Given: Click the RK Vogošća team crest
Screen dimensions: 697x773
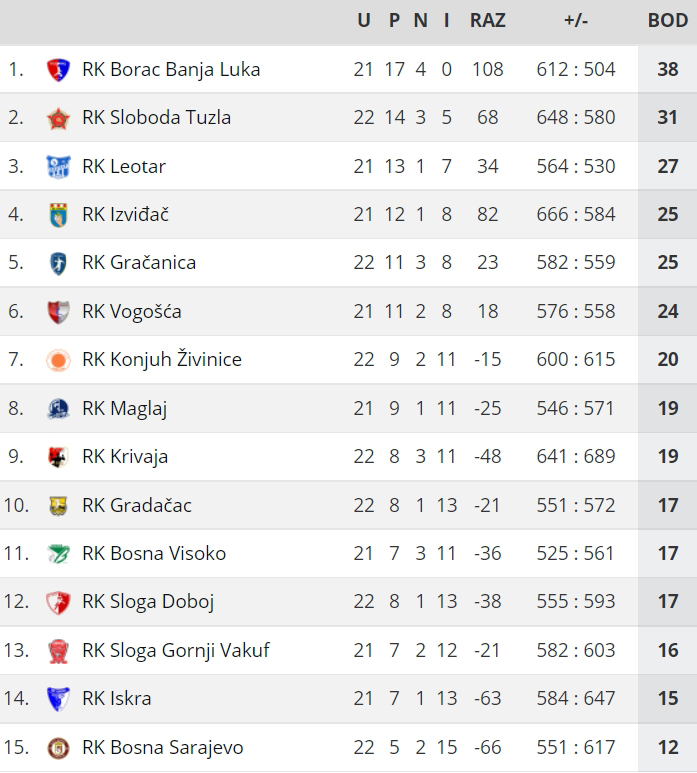Looking at the screenshot, I should pos(58,312).
